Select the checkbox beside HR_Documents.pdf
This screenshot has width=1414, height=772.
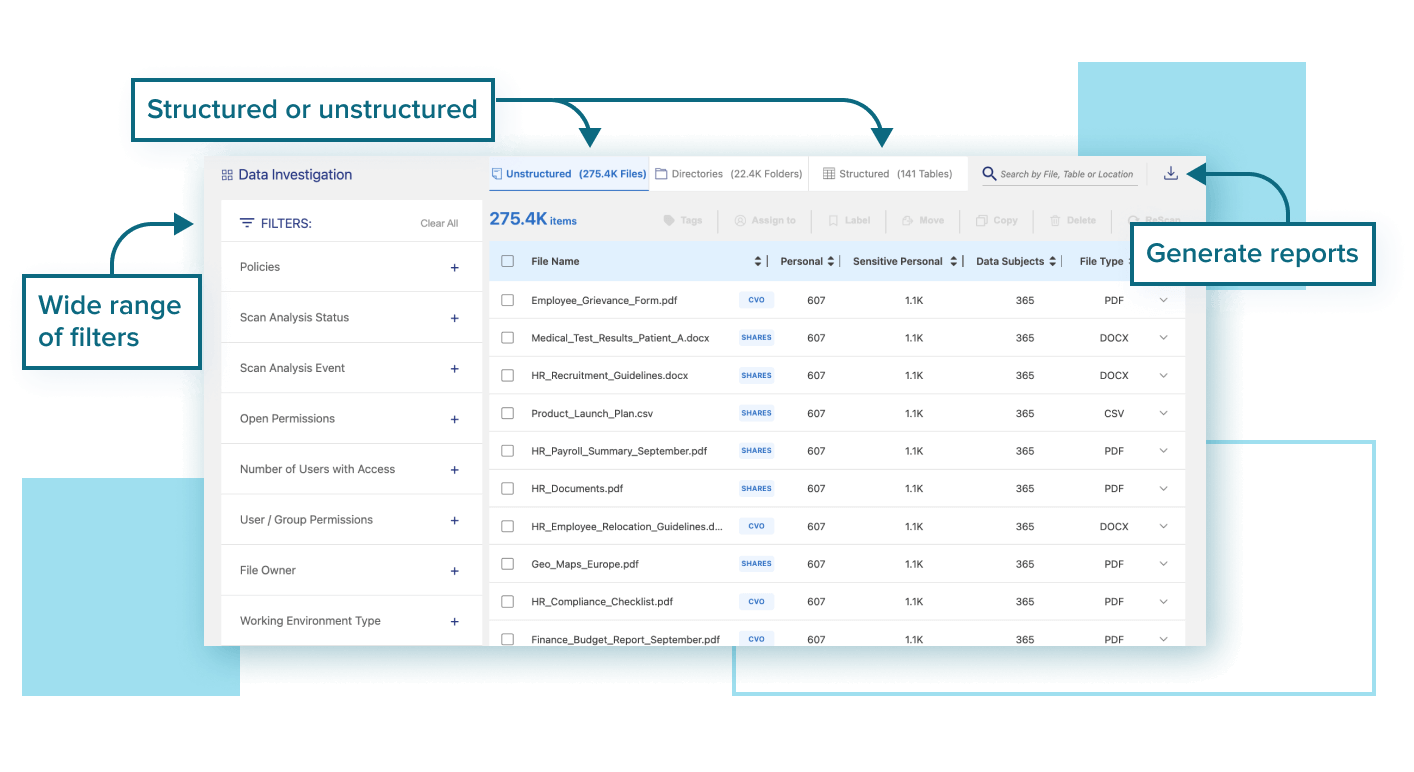click(x=507, y=488)
